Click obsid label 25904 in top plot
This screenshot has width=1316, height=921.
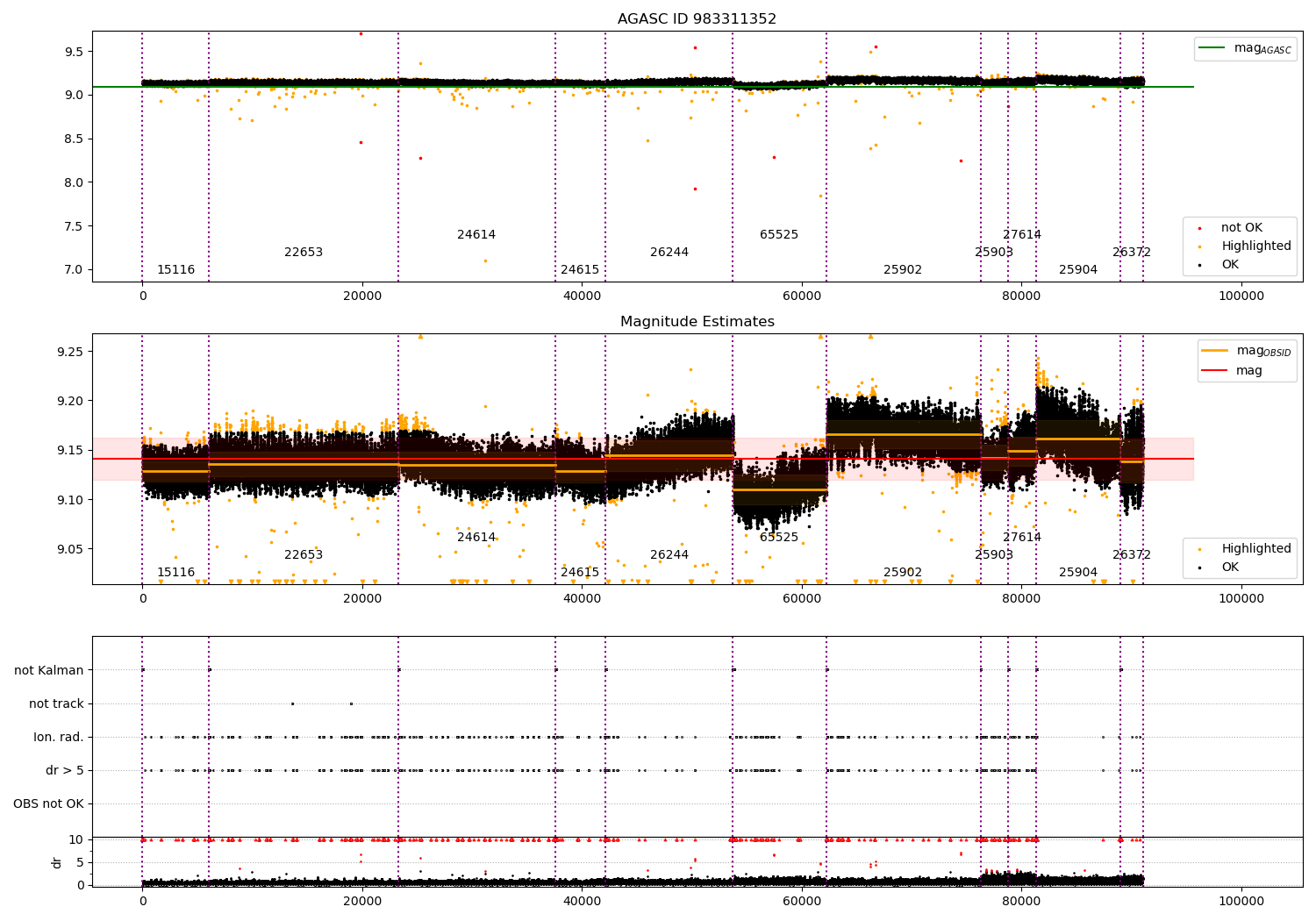(1078, 270)
